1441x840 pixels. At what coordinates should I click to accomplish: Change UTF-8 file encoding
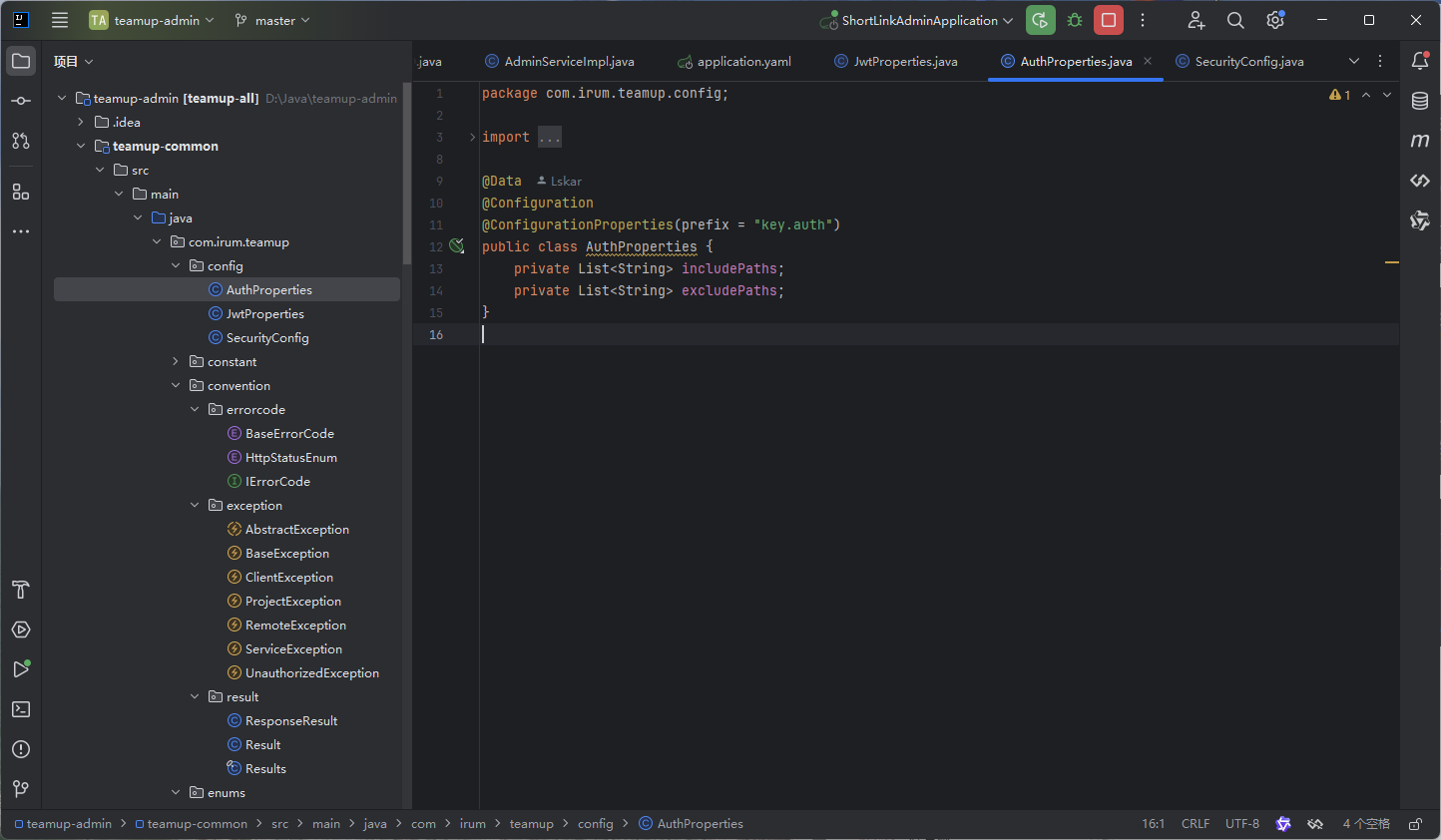point(1242,824)
